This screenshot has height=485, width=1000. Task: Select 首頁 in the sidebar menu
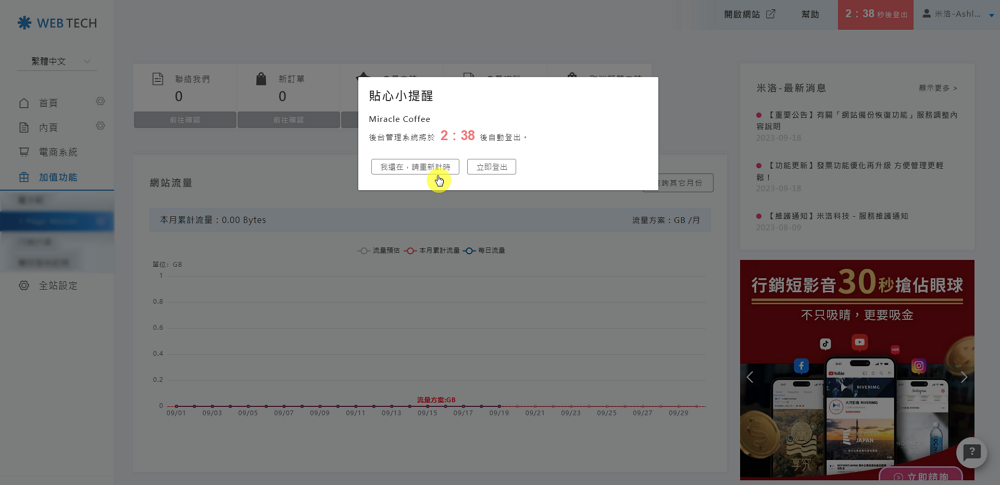[x=48, y=103]
